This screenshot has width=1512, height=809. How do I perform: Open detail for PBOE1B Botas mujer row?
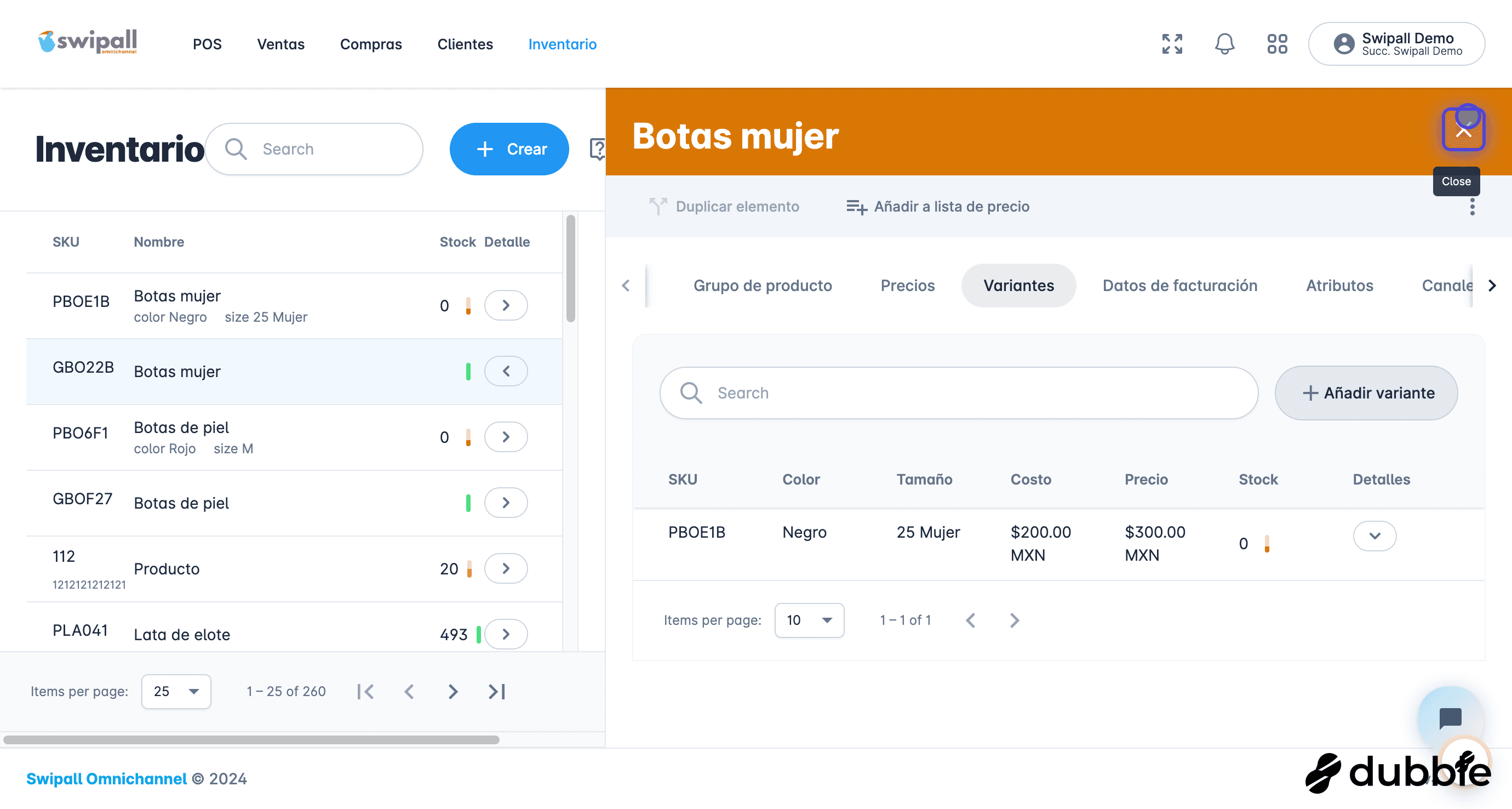point(506,305)
